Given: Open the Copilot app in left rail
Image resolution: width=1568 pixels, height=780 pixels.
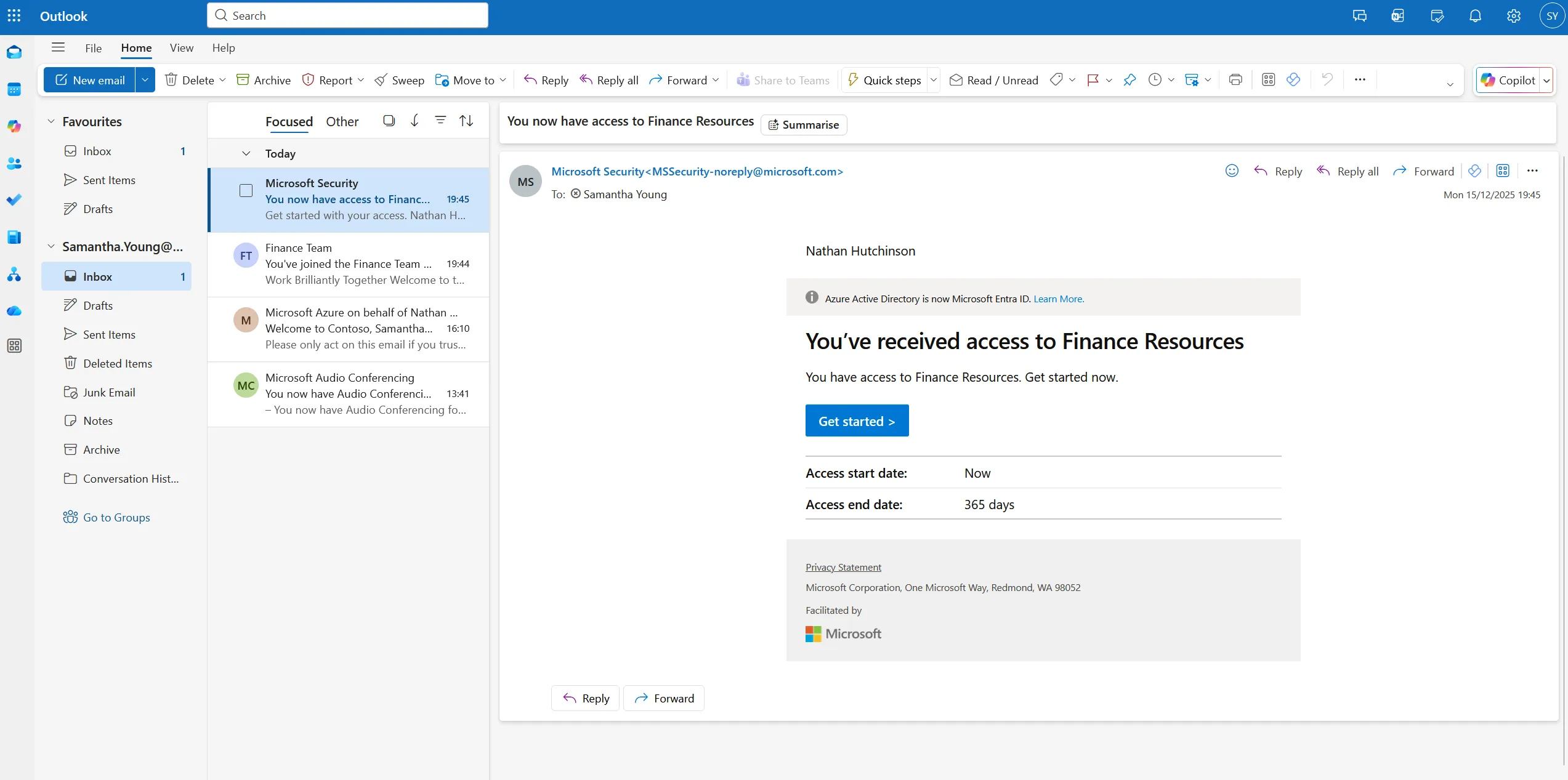Looking at the screenshot, I should click(14, 126).
